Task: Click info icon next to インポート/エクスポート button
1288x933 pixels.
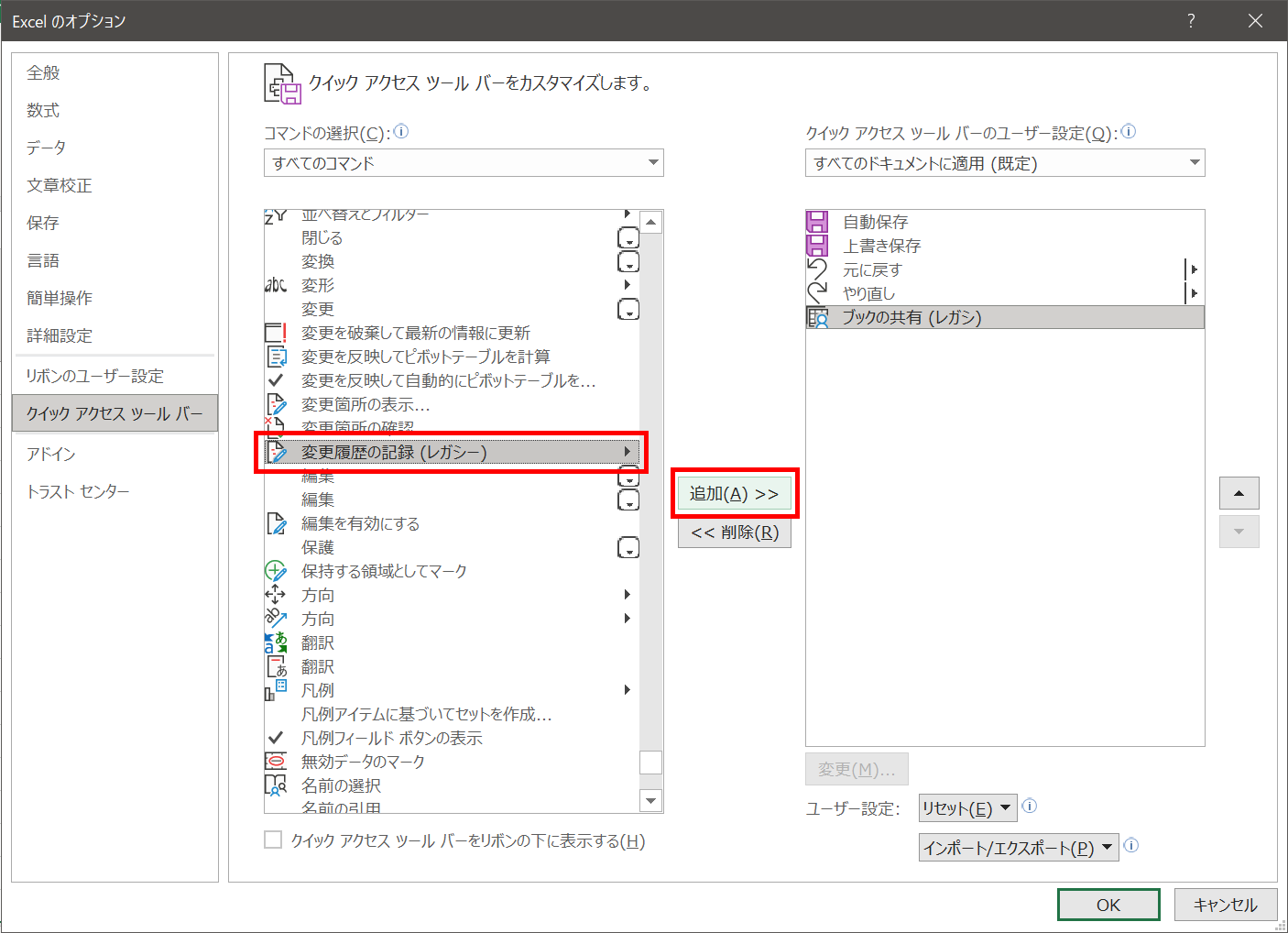Action: pos(1131,845)
